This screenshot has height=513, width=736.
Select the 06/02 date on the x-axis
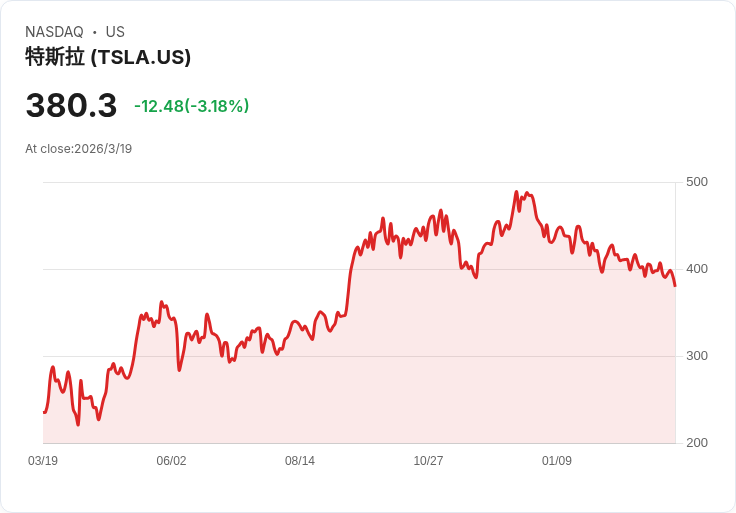point(171,461)
